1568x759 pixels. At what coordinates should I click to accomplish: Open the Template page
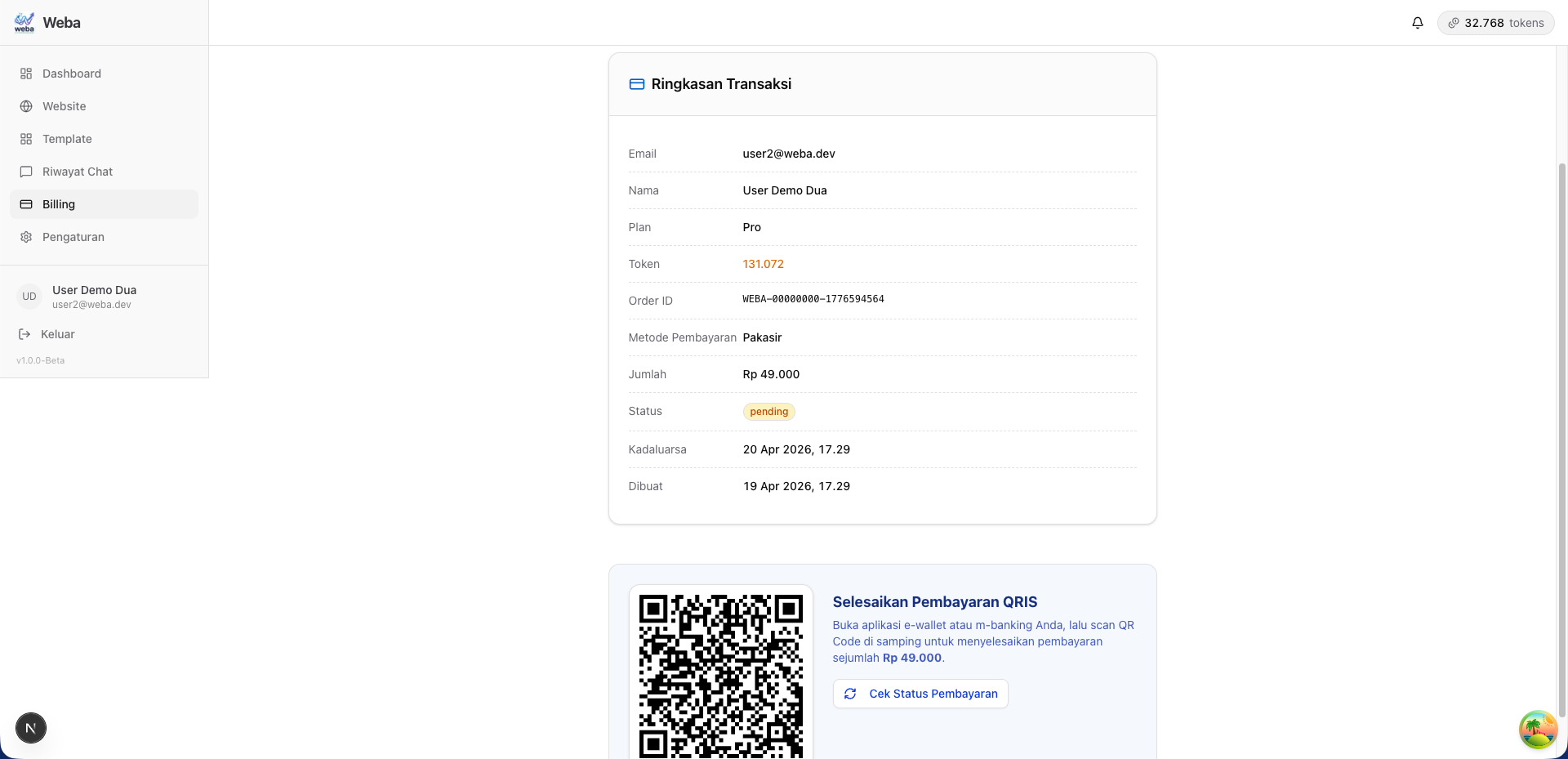tap(104, 139)
